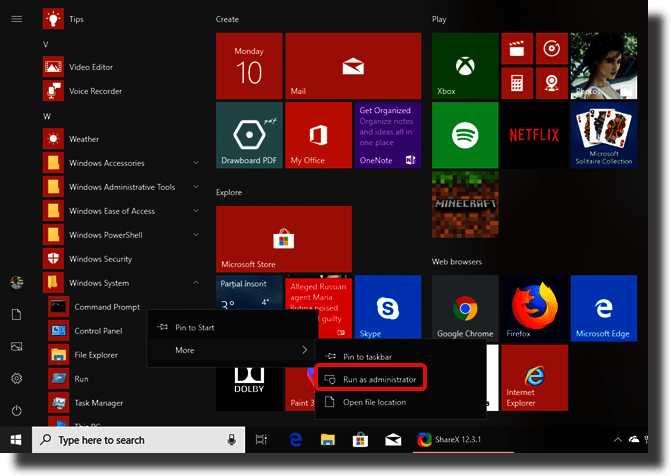Activate microphone voice search
This screenshot has width=671, height=476.
[232, 440]
